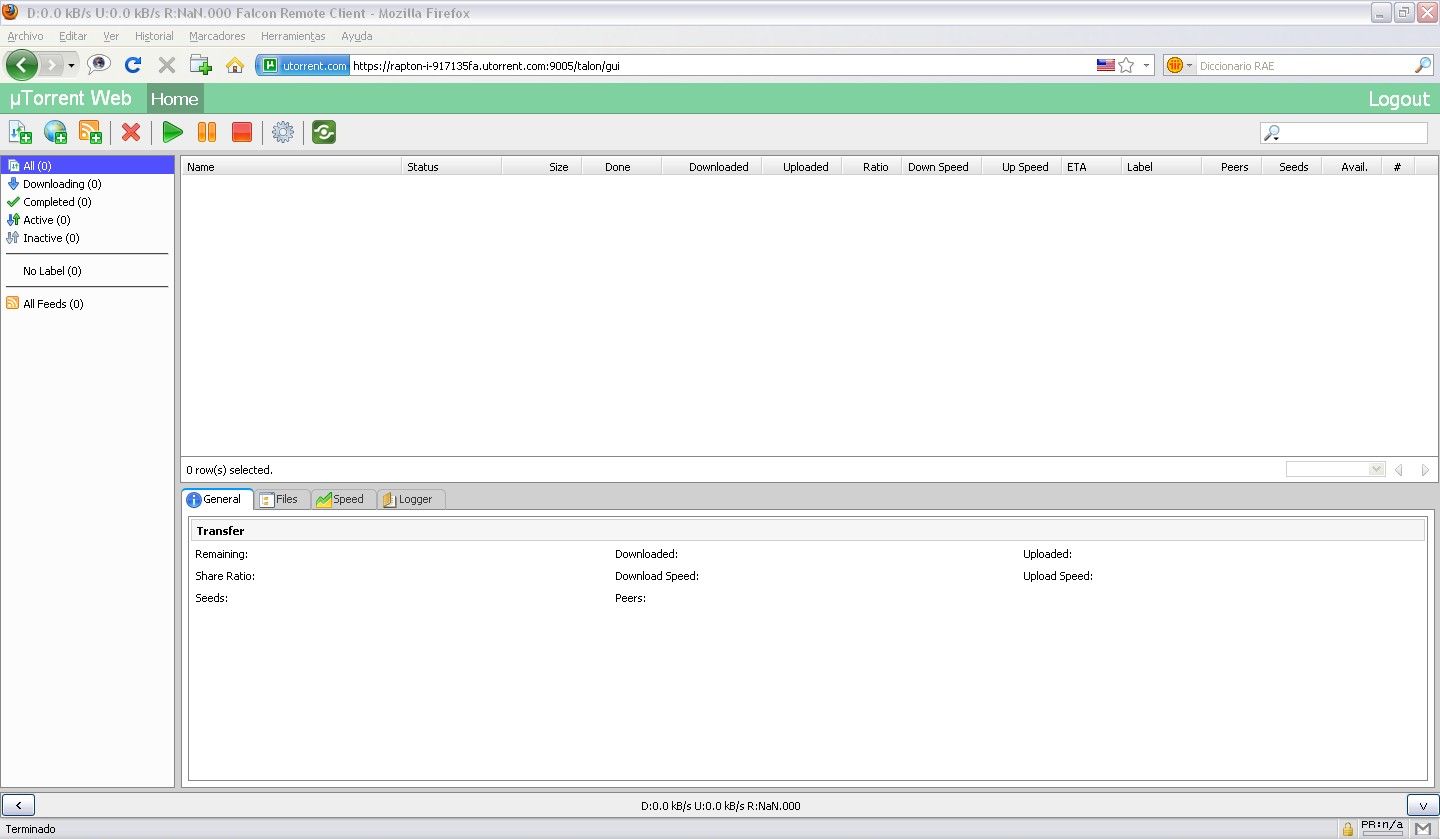Go to the browser Home house icon
This screenshot has width=1440, height=839.
pos(235,65)
